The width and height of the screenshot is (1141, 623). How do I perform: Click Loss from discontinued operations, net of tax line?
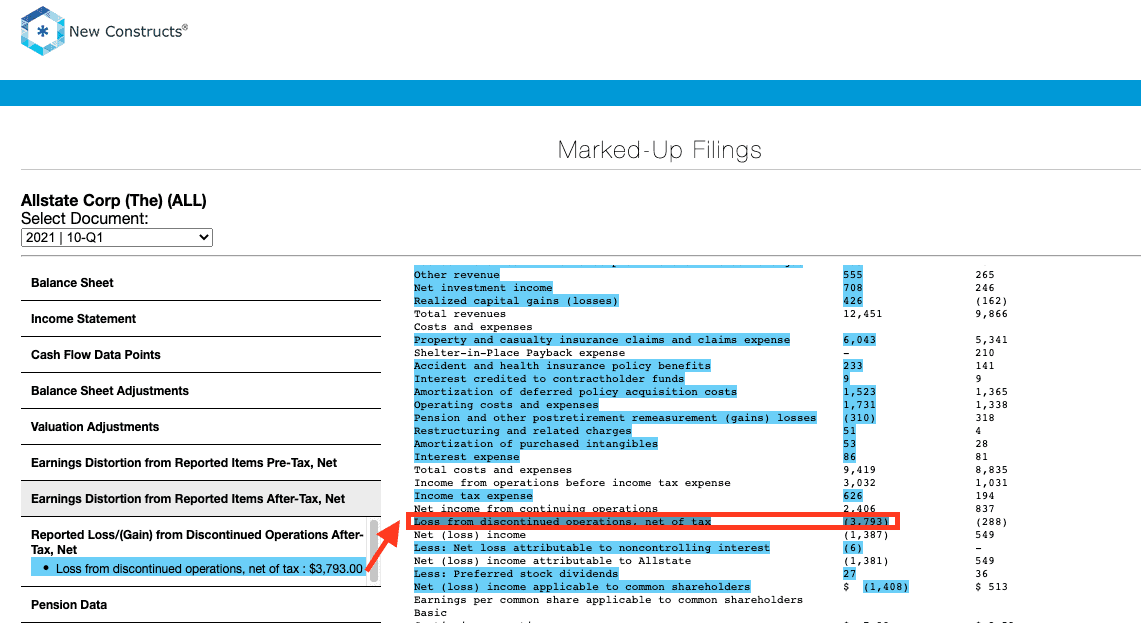point(562,522)
